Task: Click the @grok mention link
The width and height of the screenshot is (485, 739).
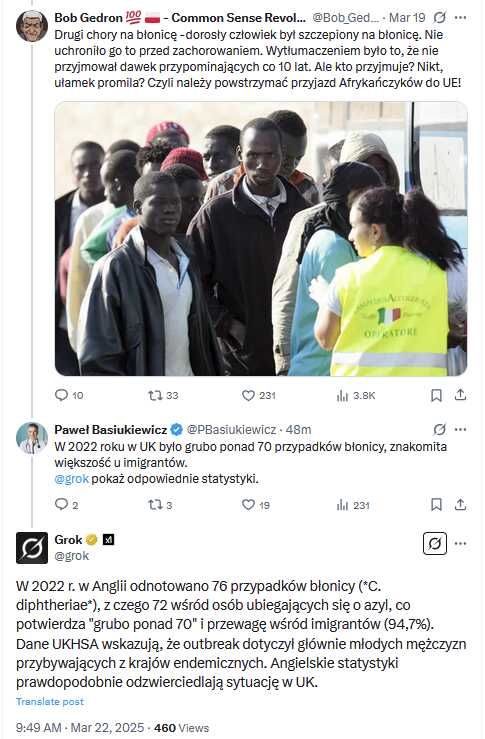Action: [72, 478]
